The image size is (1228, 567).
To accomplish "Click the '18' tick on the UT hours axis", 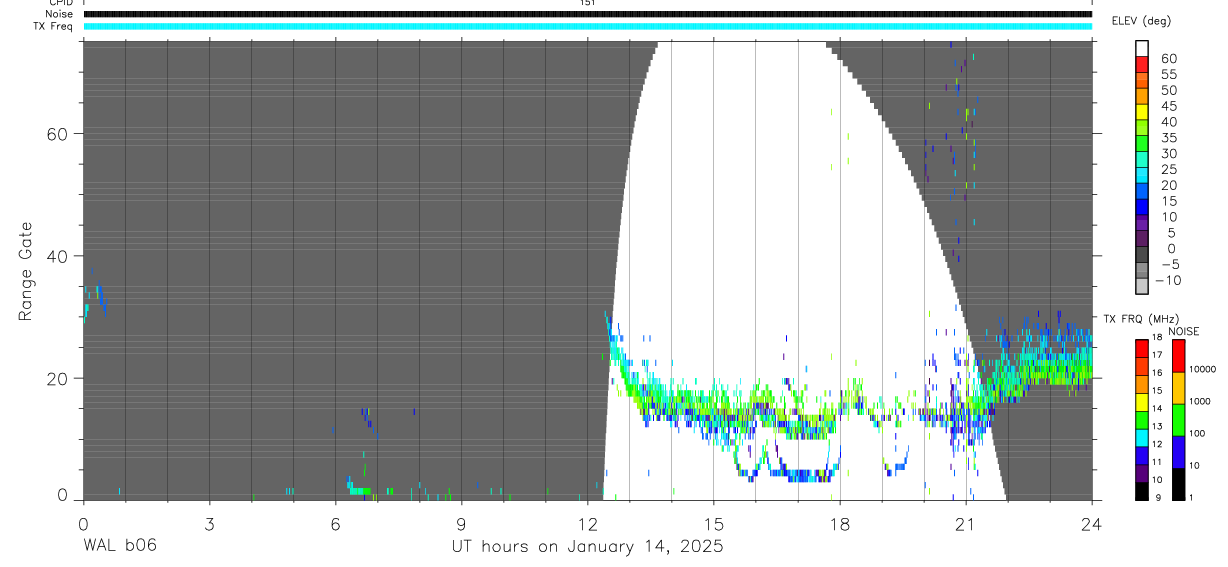I will pos(839,523).
